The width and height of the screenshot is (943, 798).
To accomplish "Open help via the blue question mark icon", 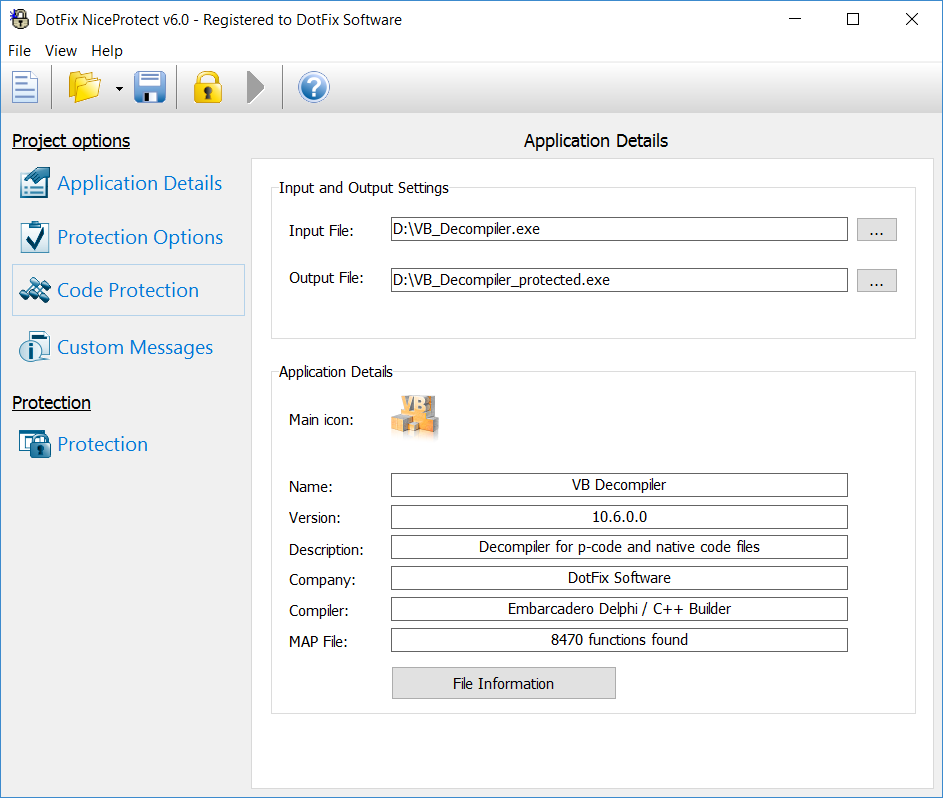I will point(313,87).
